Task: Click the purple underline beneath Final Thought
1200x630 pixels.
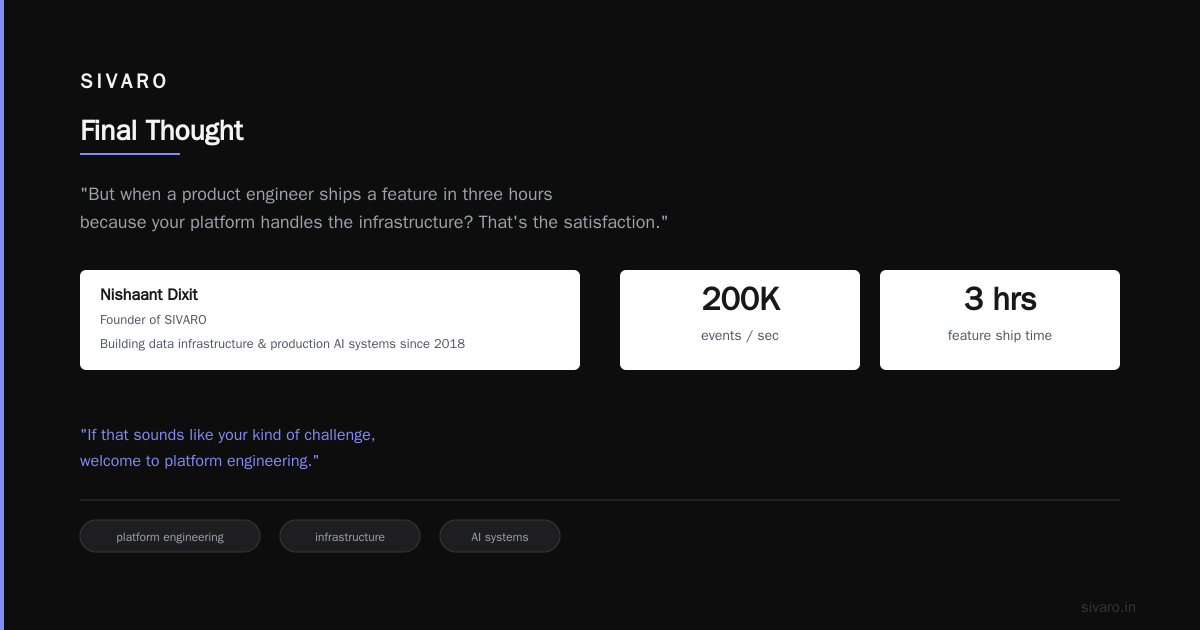Action: pos(130,154)
